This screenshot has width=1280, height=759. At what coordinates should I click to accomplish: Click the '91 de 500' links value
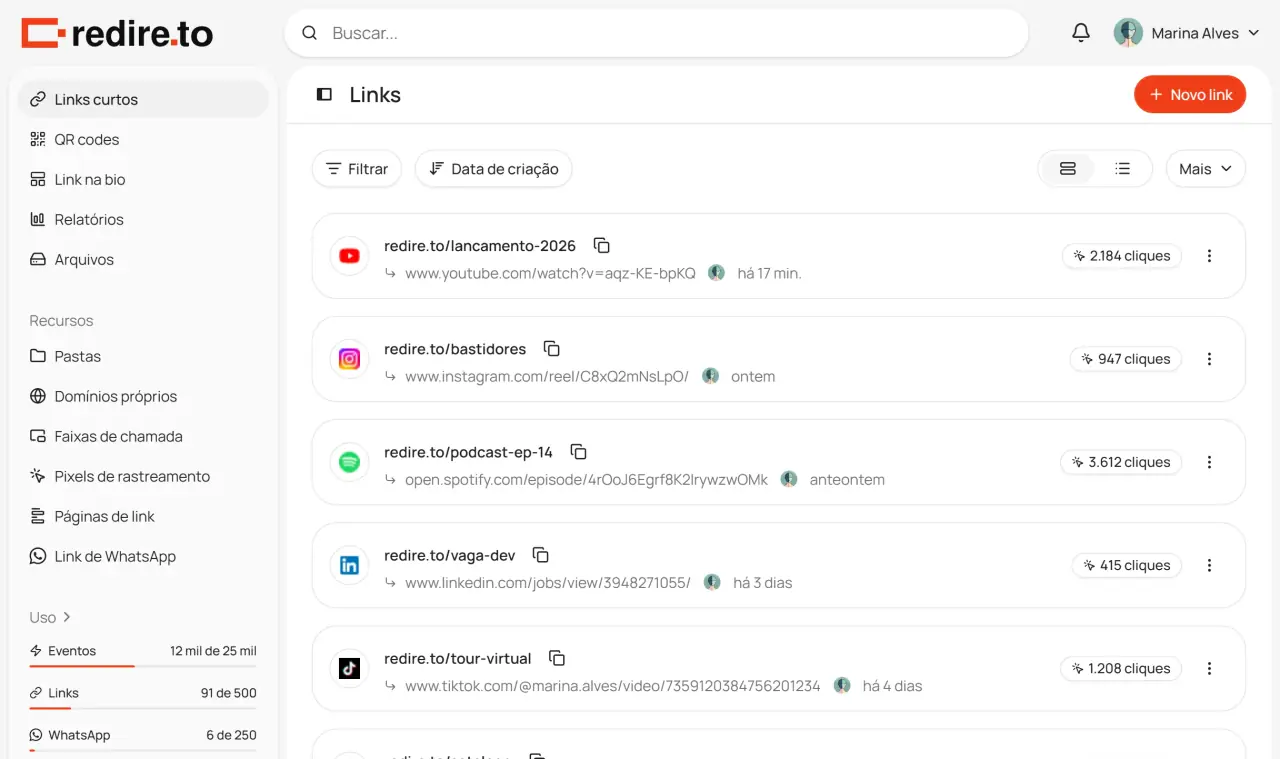click(229, 693)
